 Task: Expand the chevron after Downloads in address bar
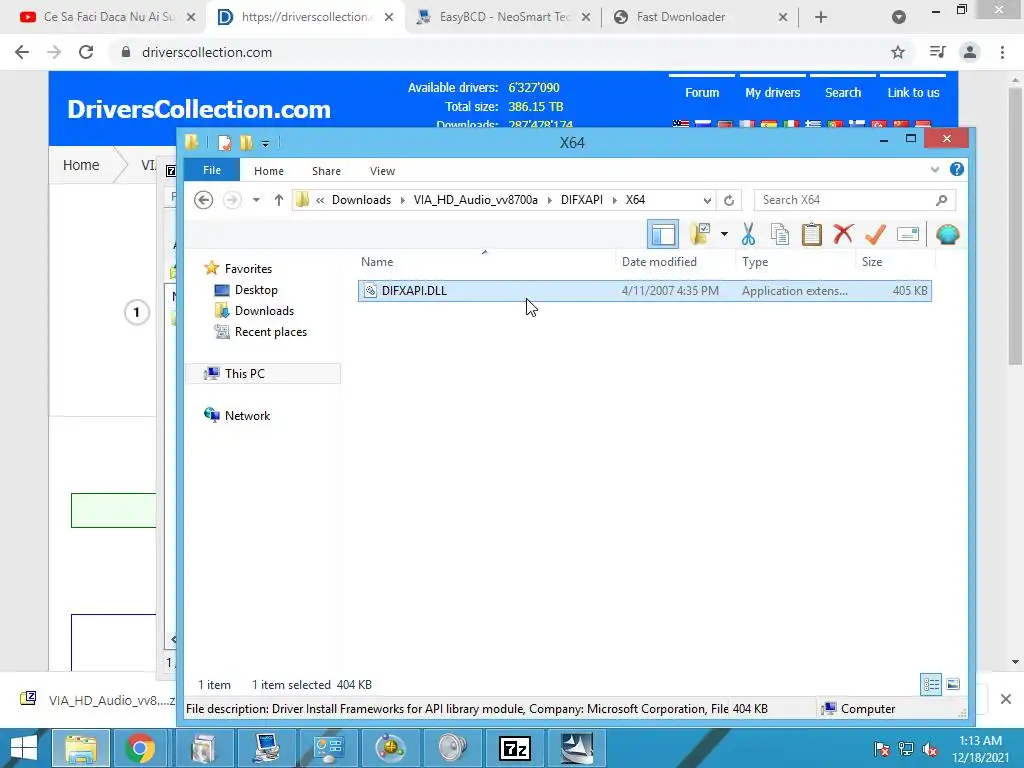click(x=402, y=200)
